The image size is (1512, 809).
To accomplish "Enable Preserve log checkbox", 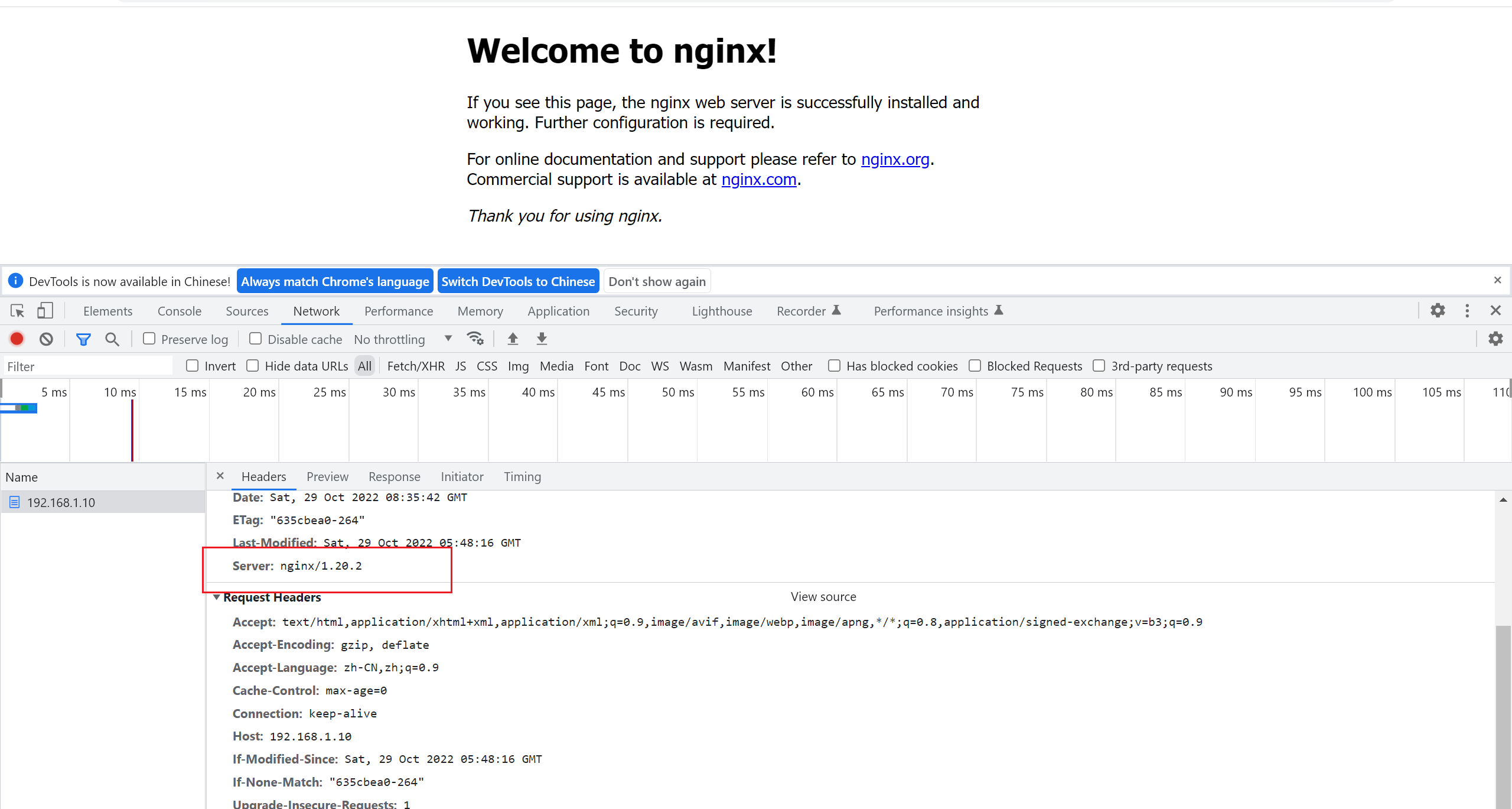I will point(149,339).
